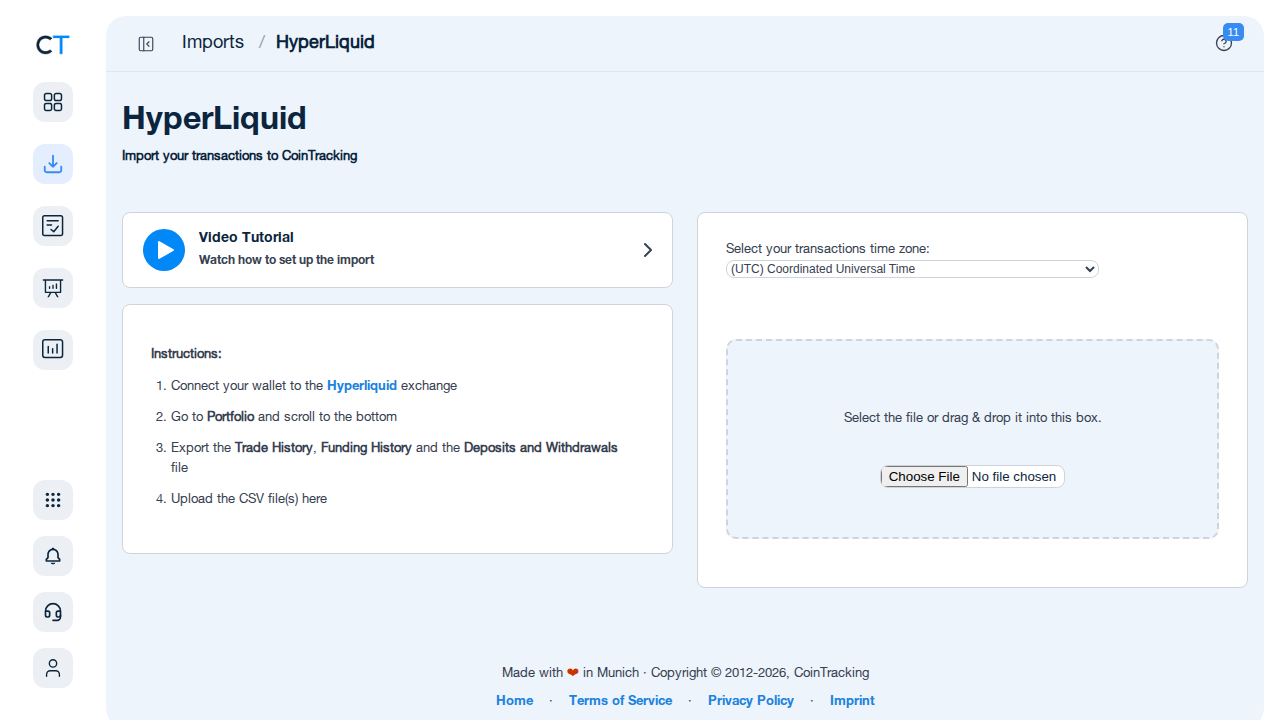Viewport: 1280px width, 720px height.
Task: Click the 'Instructions:' heading
Action: tap(186, 354)
